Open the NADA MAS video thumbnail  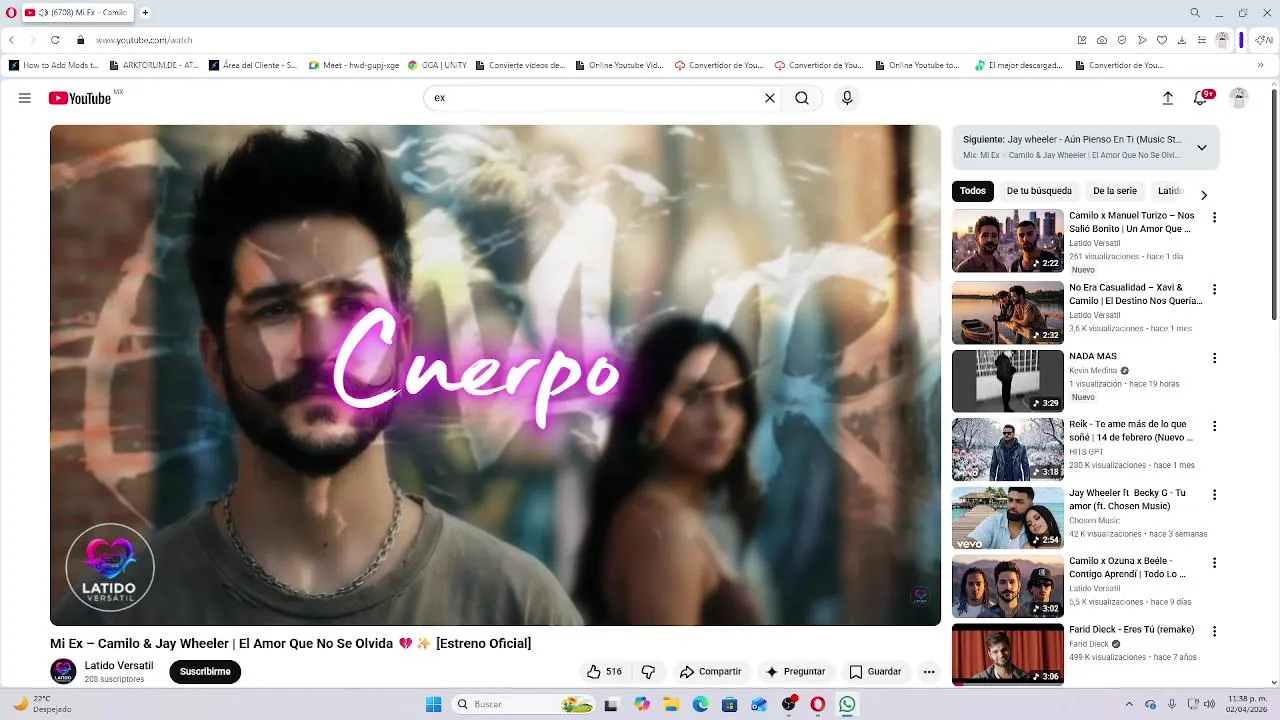1008,381
